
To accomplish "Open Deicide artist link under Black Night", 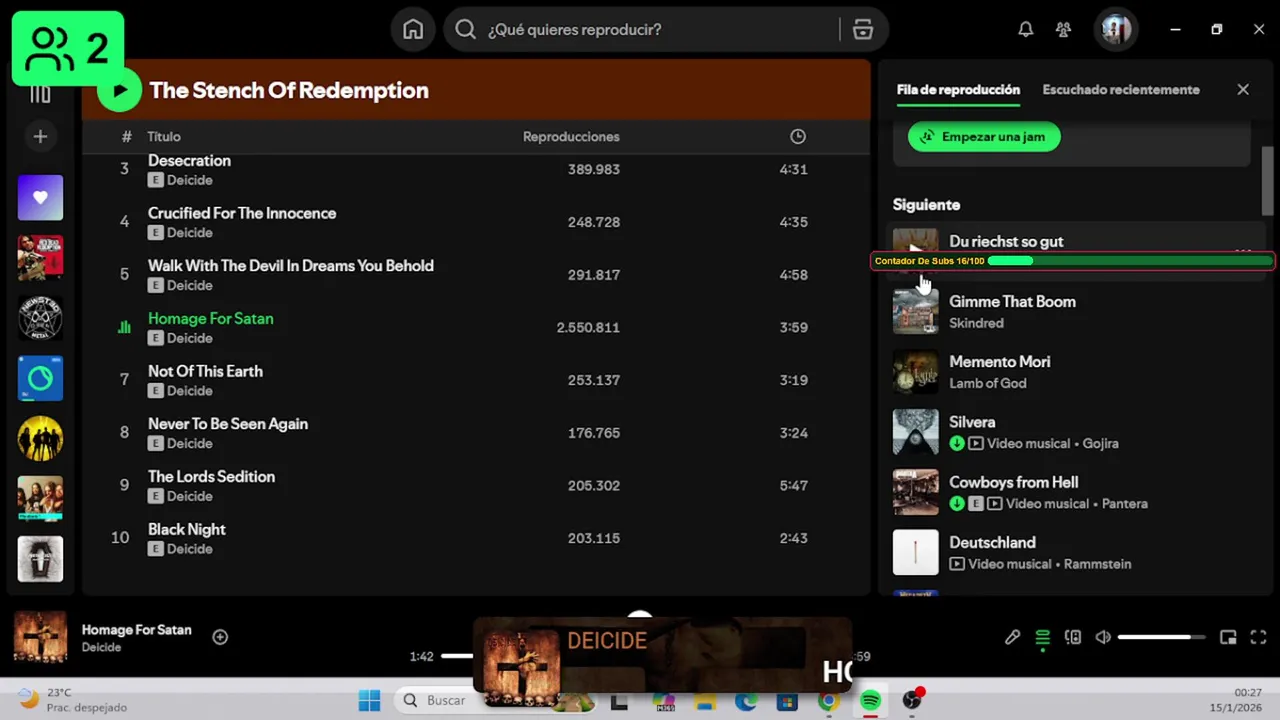I will click(189, 549).
